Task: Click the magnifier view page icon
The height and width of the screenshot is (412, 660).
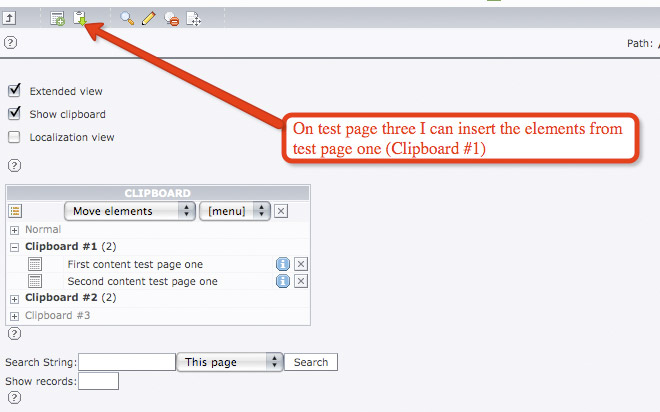Action: coord(127,18)
